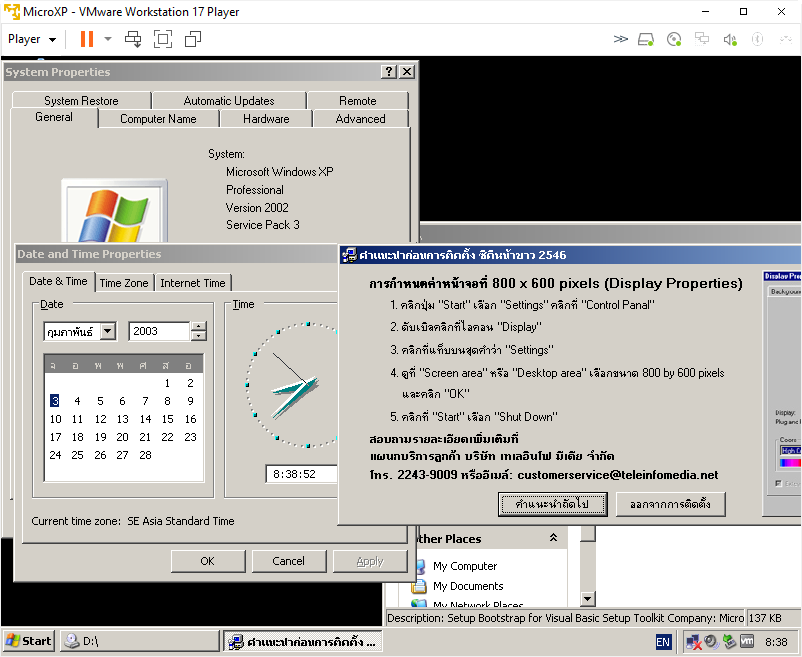This screenshot has width=802, height=657.
Task: Switch to the Remote tab
Action: 358,101
